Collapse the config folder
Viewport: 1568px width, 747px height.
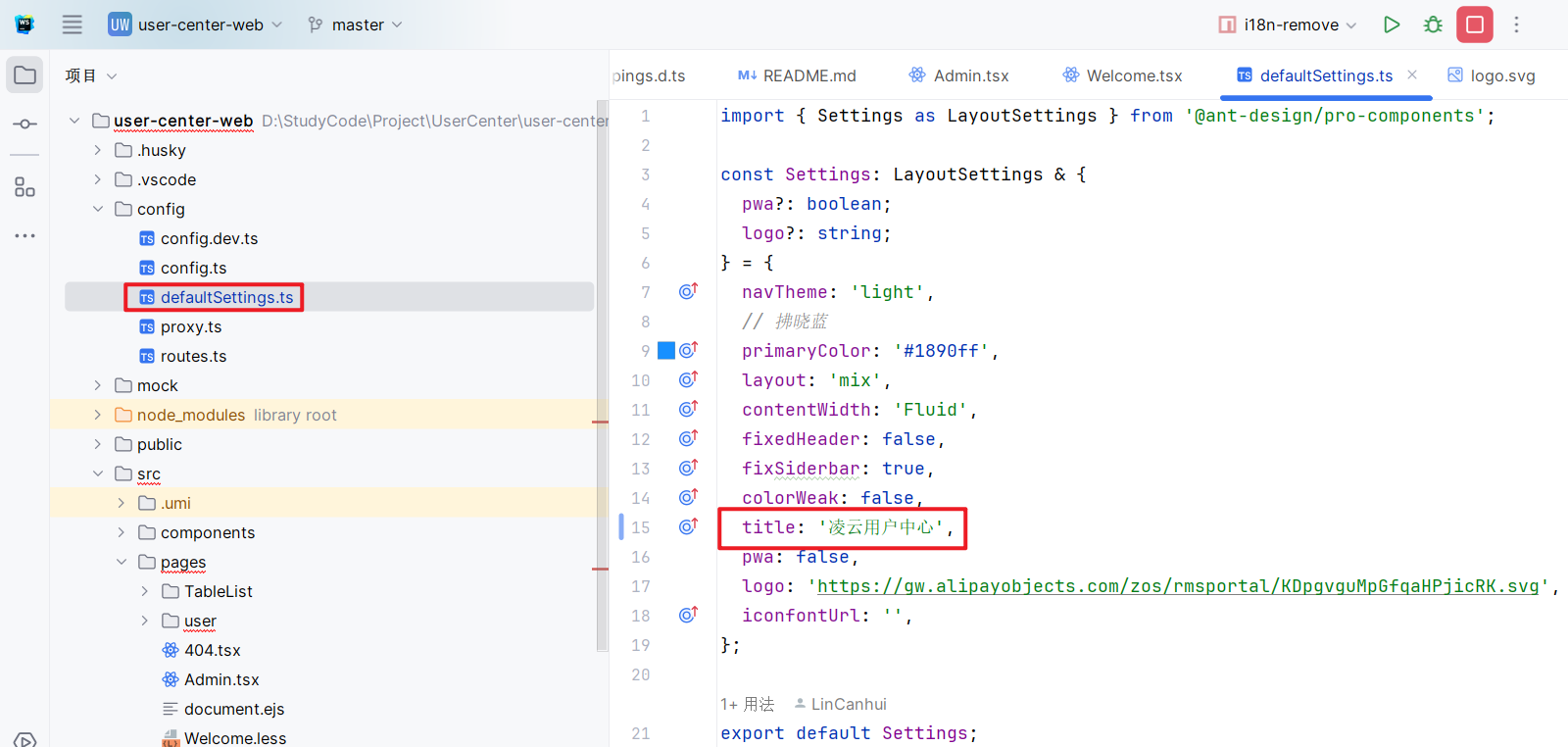(x=98, y=209)
